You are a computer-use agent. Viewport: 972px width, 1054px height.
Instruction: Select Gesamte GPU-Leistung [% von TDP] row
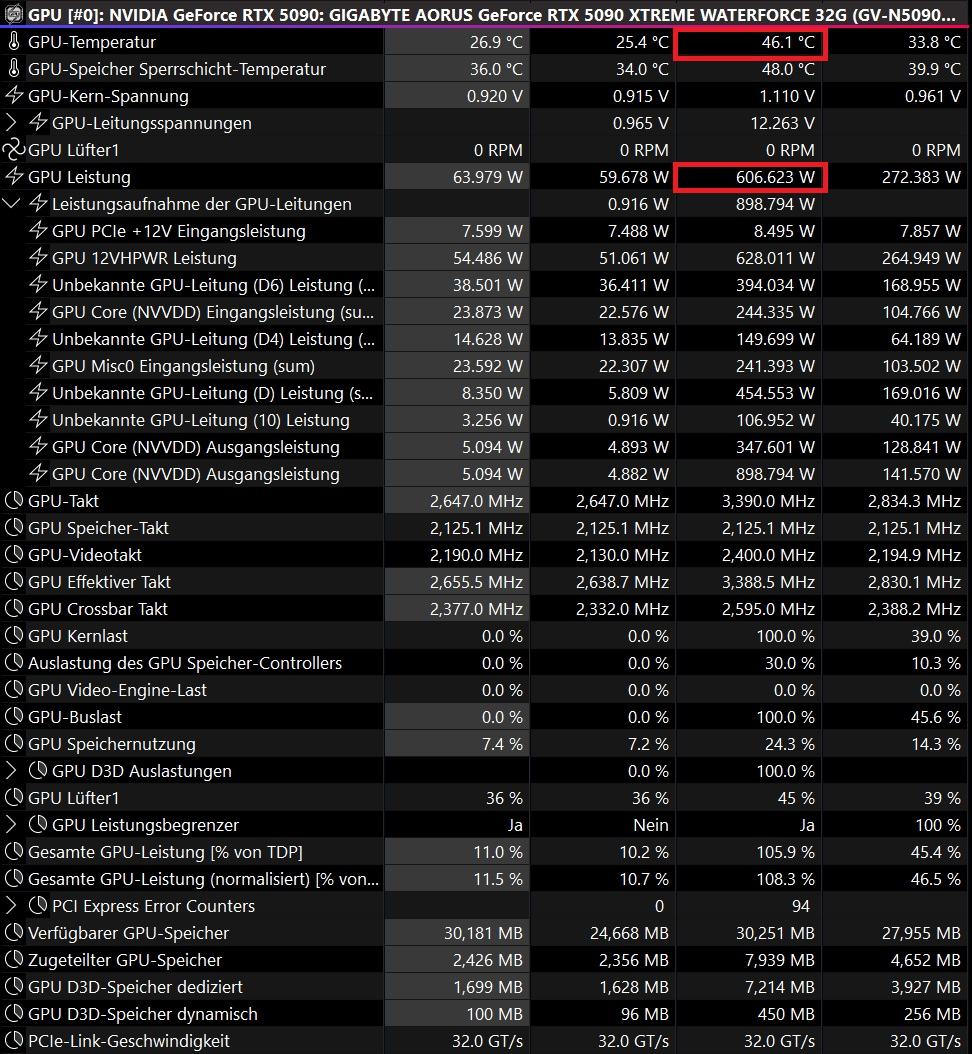(x=486, y=851)
